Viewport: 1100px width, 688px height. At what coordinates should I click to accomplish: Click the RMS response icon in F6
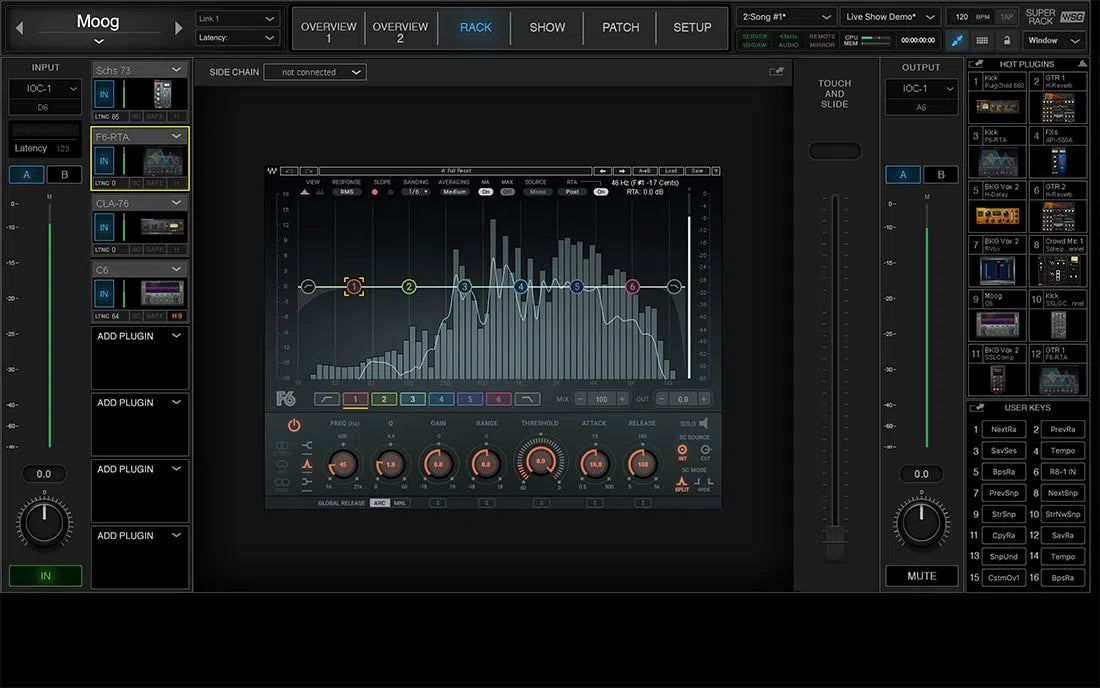(x=347, y=190)
